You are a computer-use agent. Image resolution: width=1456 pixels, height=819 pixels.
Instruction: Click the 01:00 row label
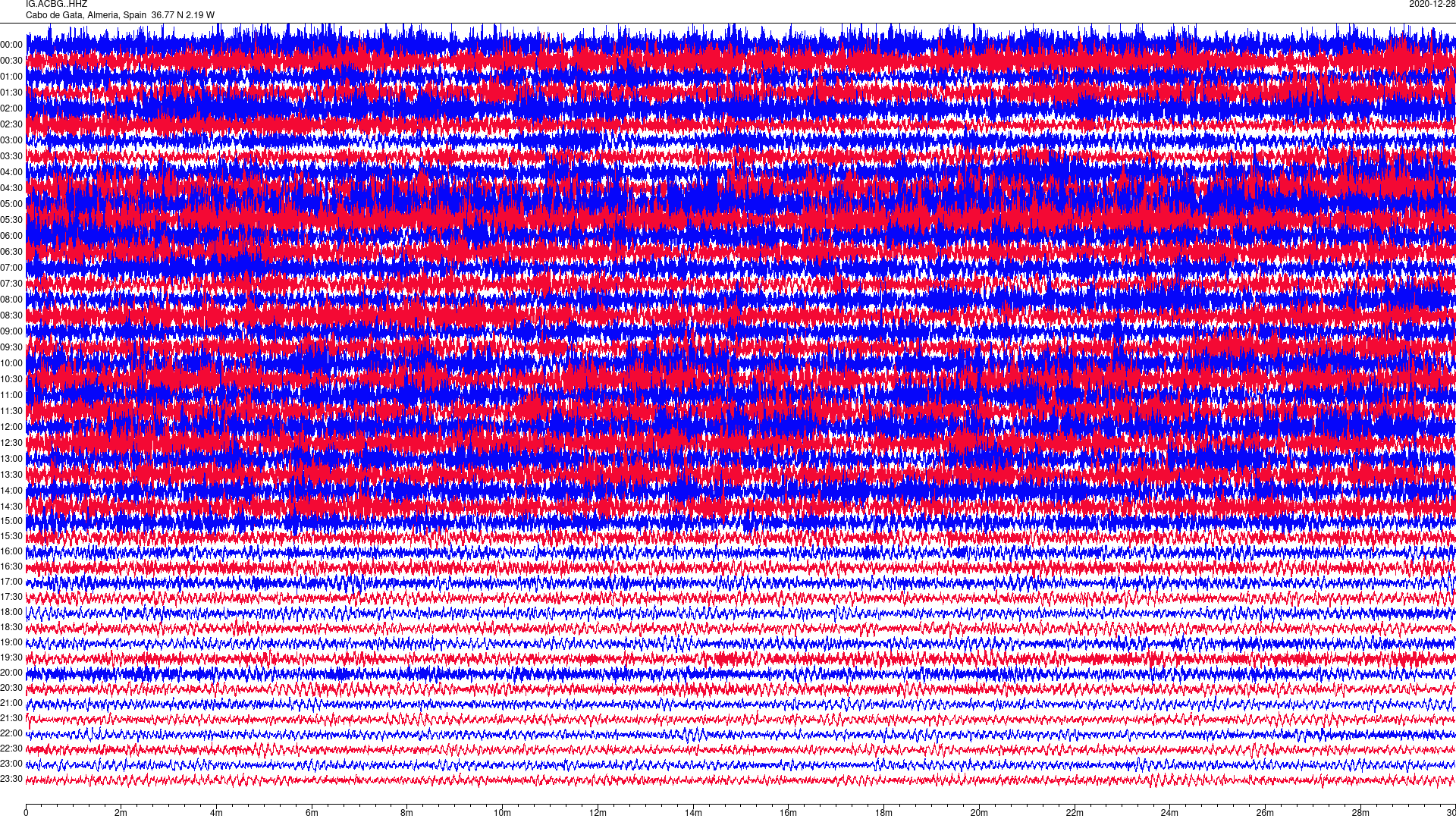[11, 77]
